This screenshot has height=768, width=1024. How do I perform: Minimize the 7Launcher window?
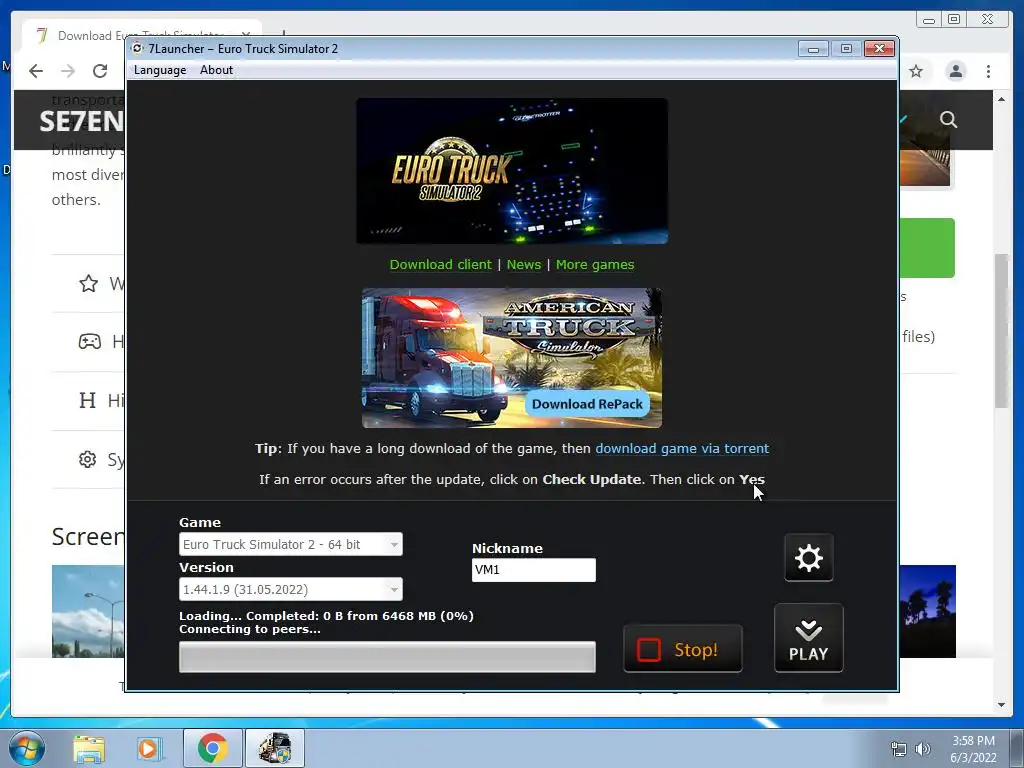coord(813,49)
